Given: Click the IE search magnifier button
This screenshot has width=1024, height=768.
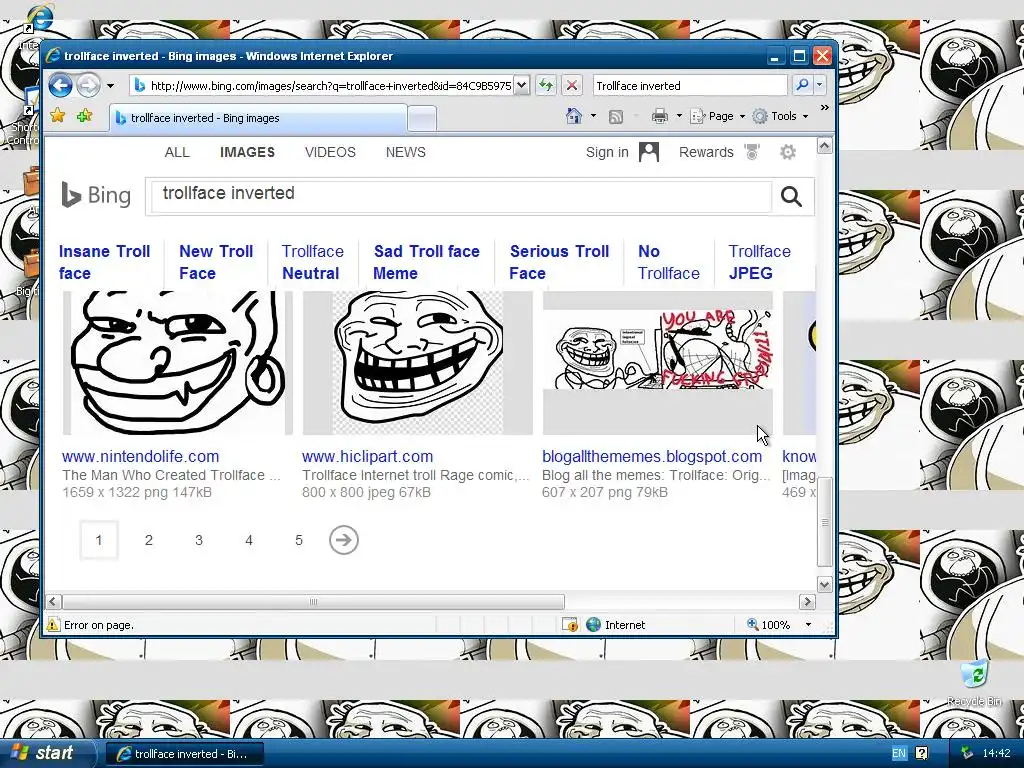Looking at the screenshot, I should 801,86.
